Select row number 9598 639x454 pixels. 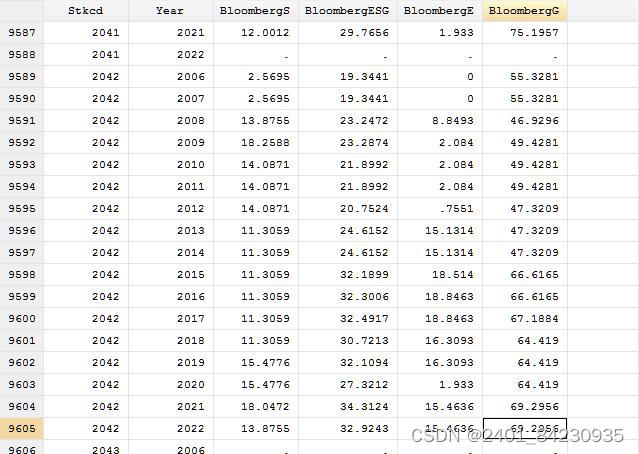click(22, 275)
